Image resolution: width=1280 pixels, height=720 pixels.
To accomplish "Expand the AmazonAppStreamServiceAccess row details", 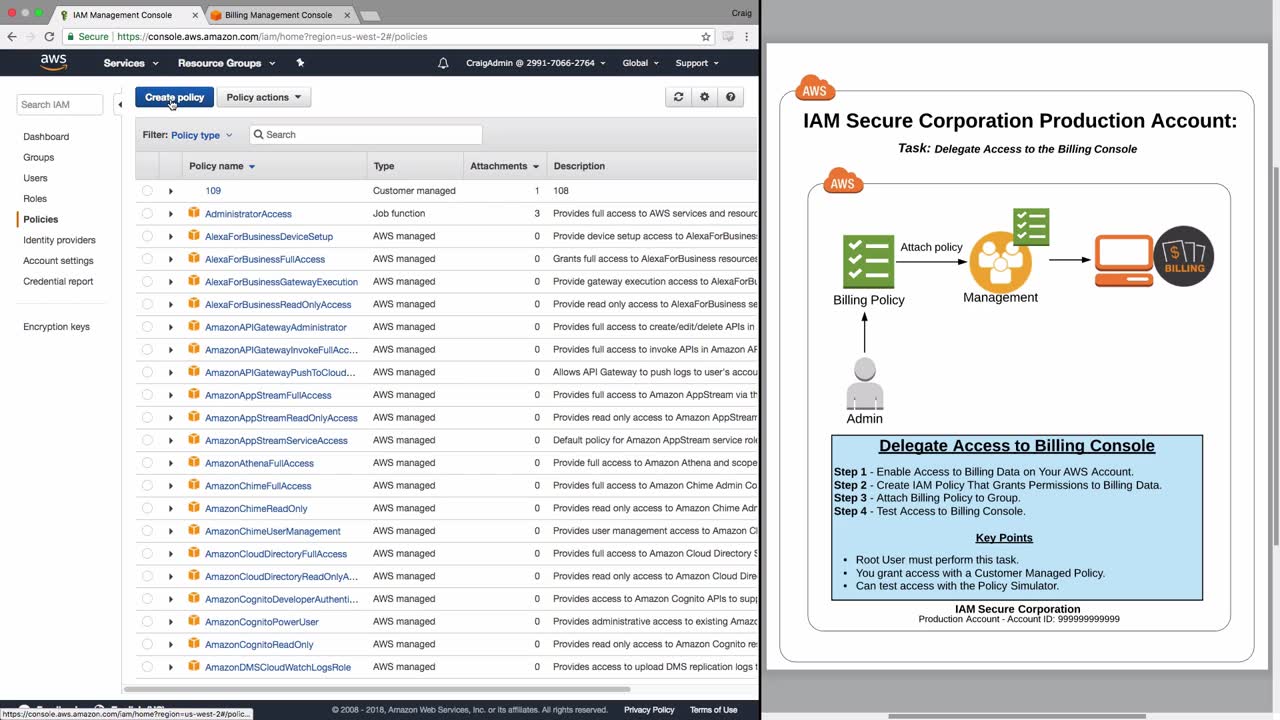I will 171,440.
